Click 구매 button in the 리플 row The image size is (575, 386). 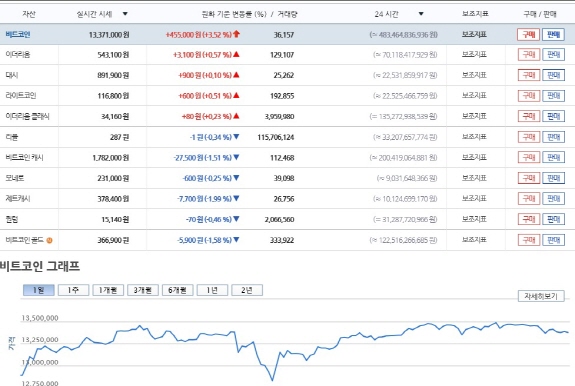528,137
